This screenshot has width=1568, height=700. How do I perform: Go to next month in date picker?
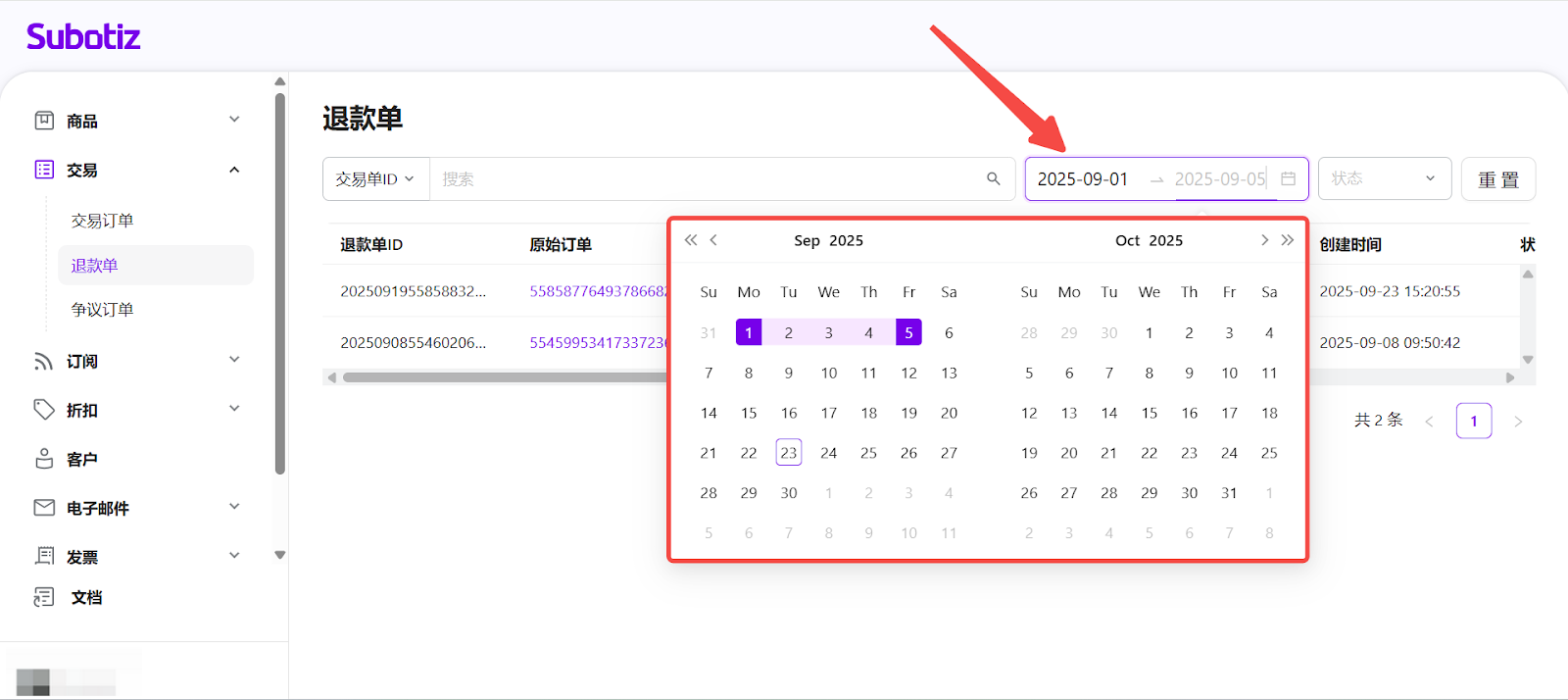click(x=1264, y=240)
